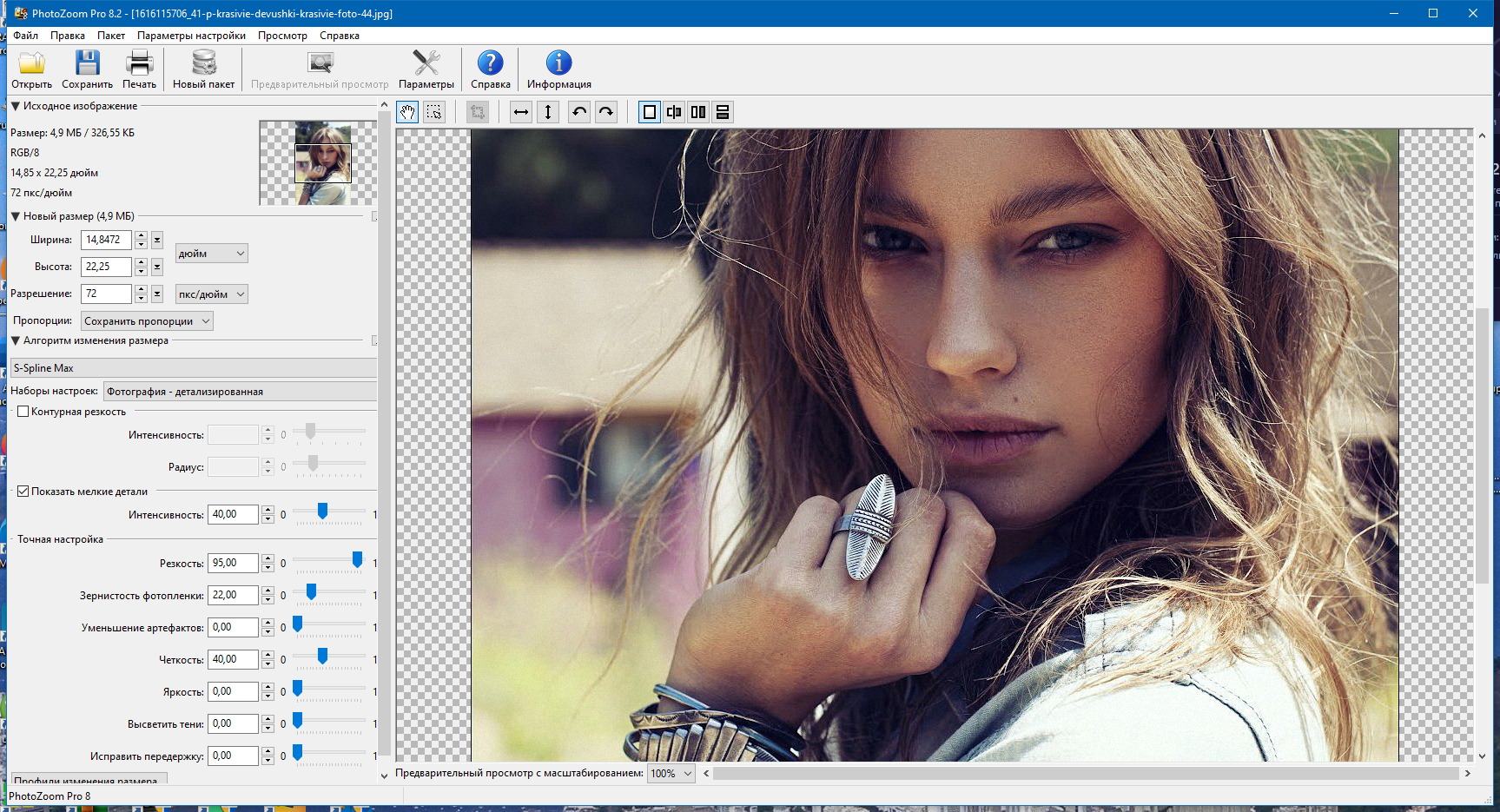
Task: Adjust the Исправить передержку slider
Action: pyautogui.click(x=297, y=753)
